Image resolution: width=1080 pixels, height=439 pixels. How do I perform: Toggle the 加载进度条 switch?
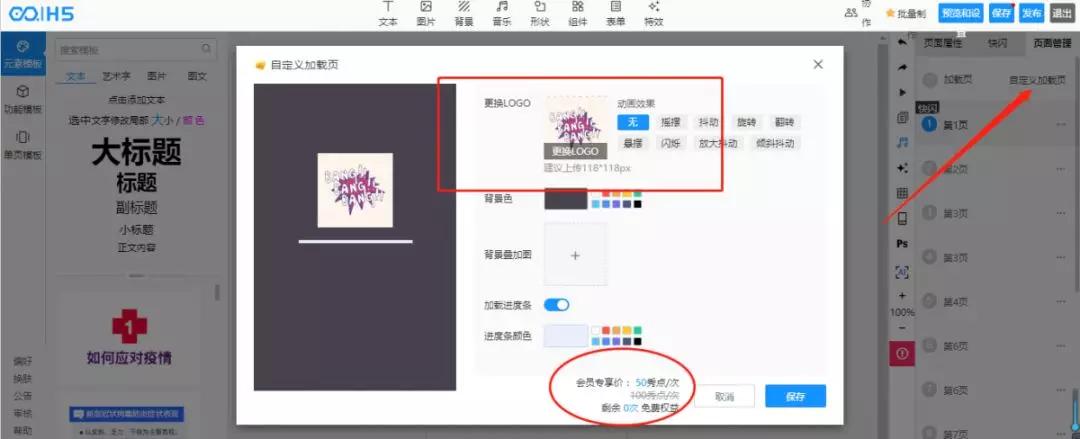pyautogui.click(x=557, y=305)
